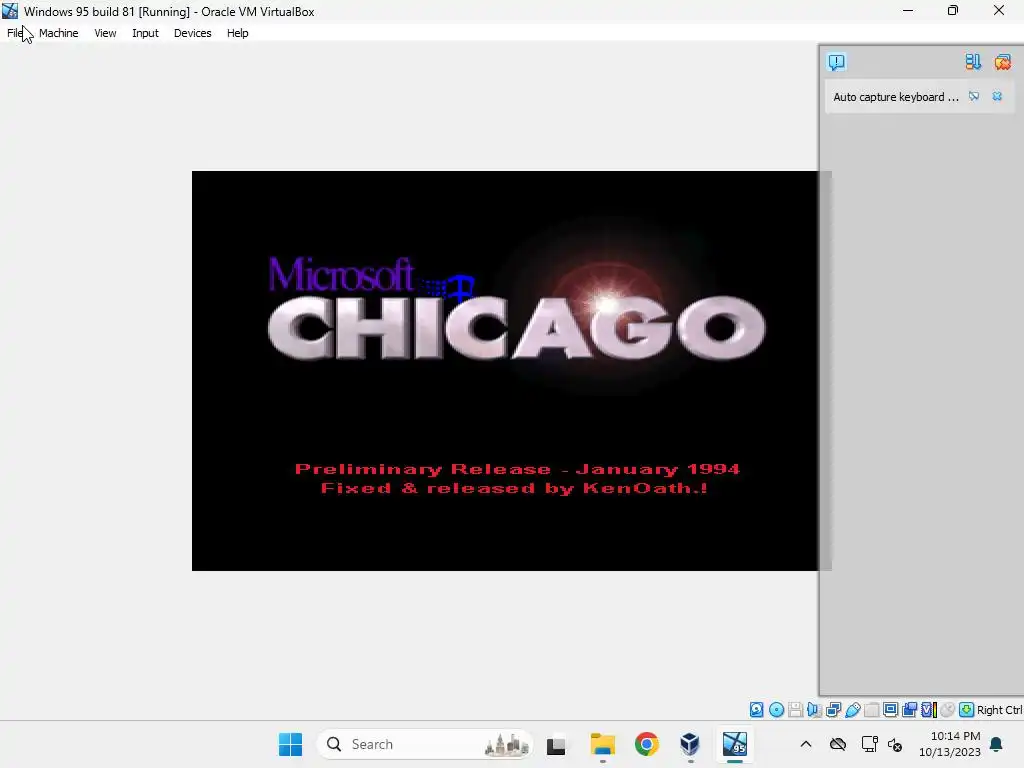Click the network display tray icon
This screenshot has height=768, width=1024.
pos(869,744)
